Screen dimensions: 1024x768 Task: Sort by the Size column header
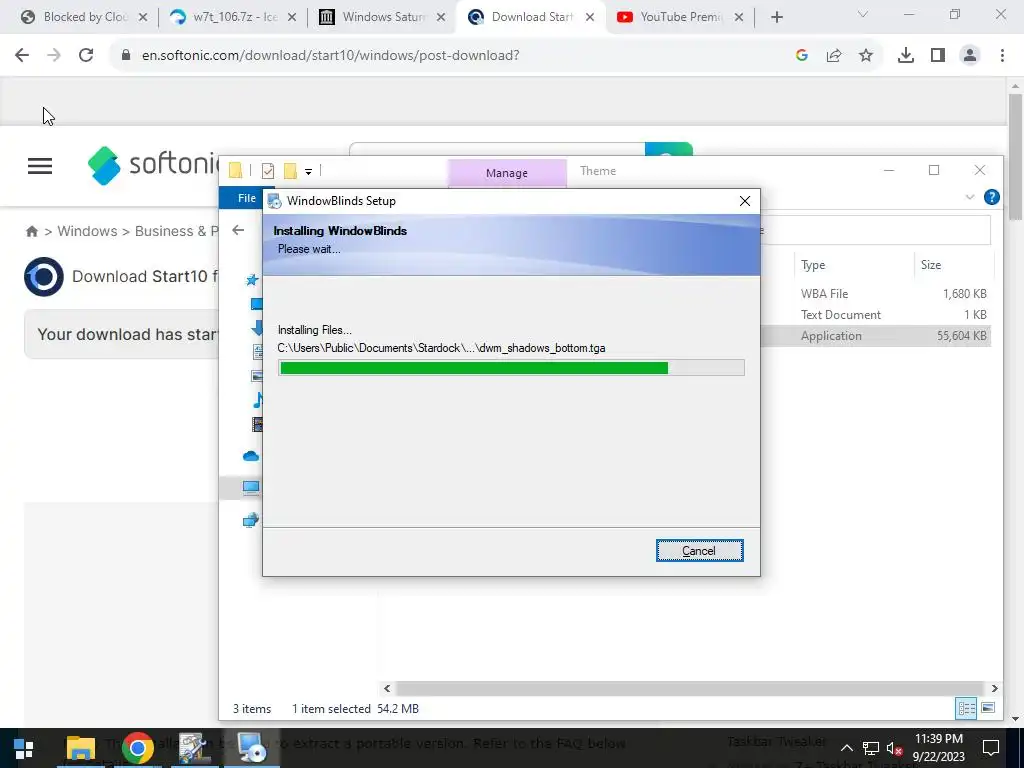click(x=931, y=264)
